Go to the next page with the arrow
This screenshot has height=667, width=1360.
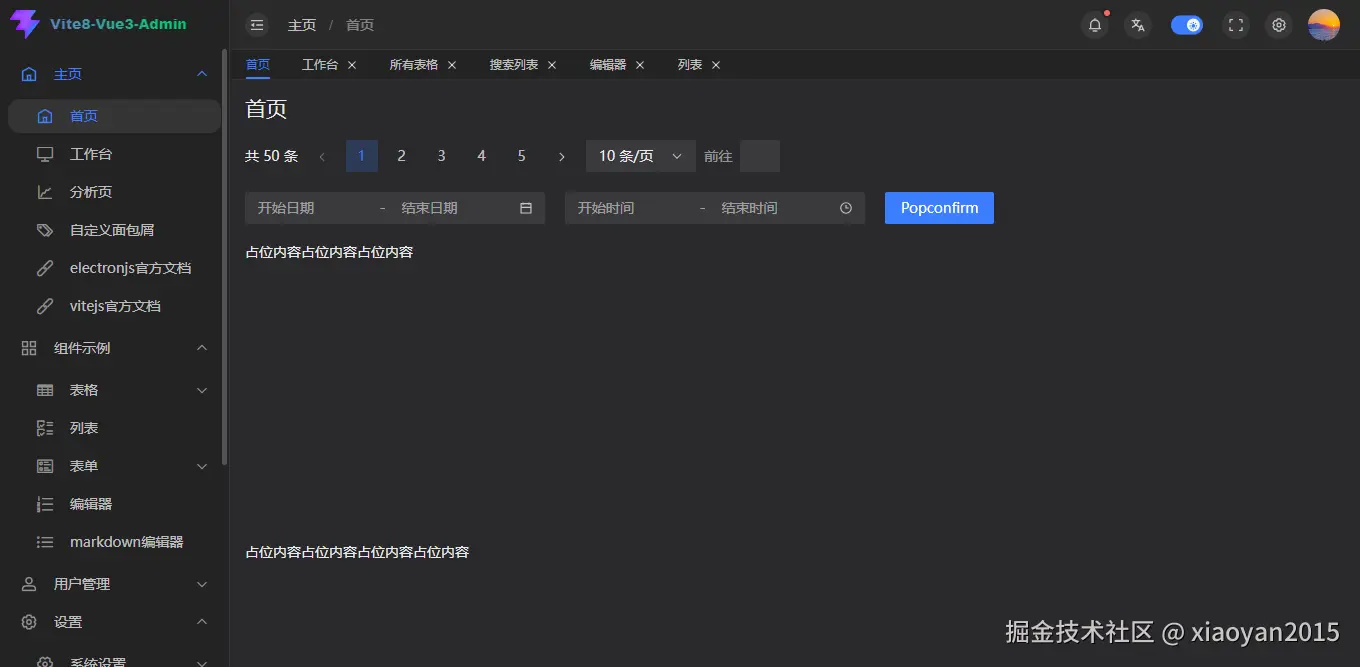tap(562, 156)
